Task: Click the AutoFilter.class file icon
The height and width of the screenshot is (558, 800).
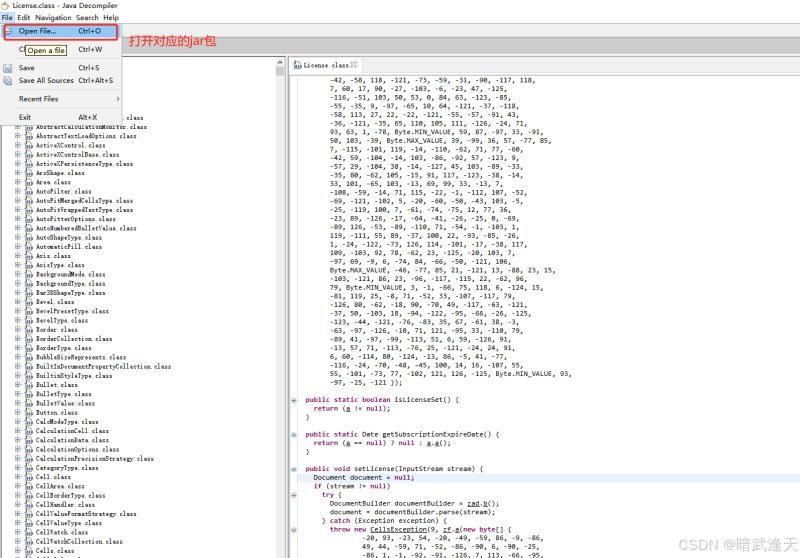Action: click(29, 191)
